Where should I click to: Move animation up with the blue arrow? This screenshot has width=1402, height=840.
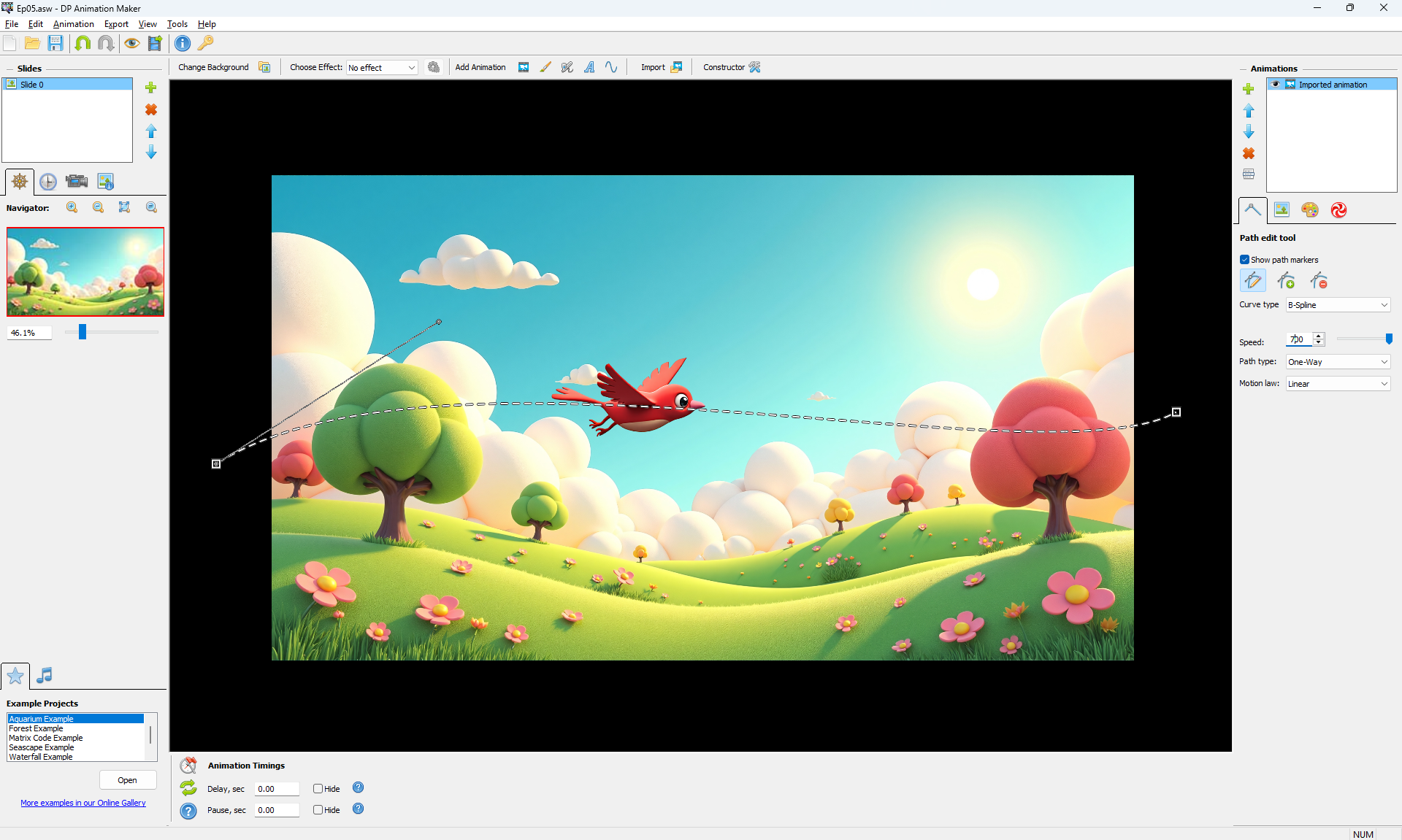point(1249,111)
